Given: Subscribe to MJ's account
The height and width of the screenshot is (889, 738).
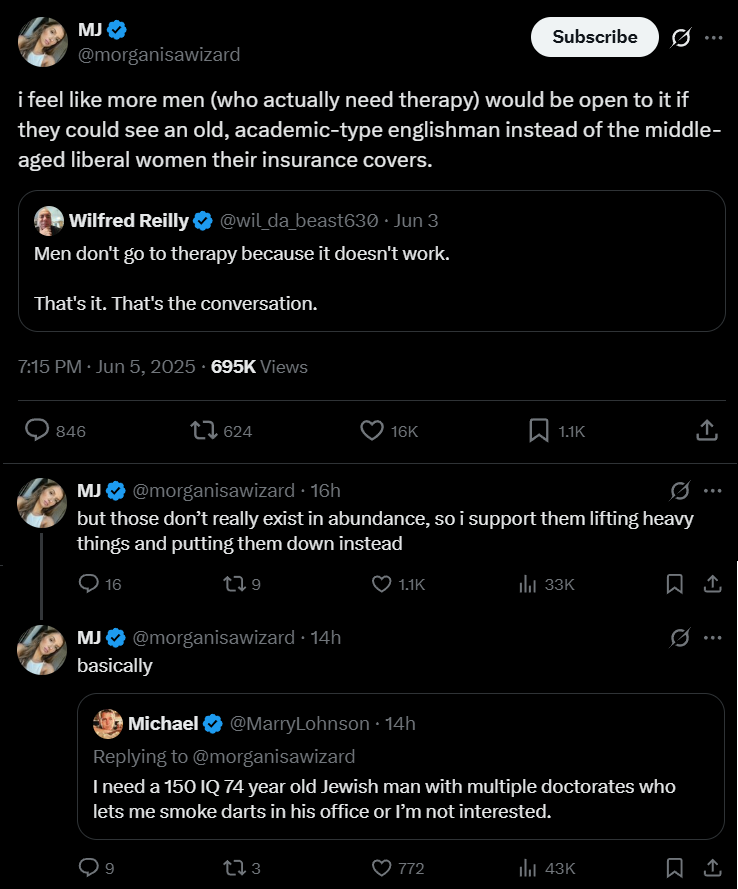Looking at the screenshot, I should pyautogui.click(x=594, y=37).
